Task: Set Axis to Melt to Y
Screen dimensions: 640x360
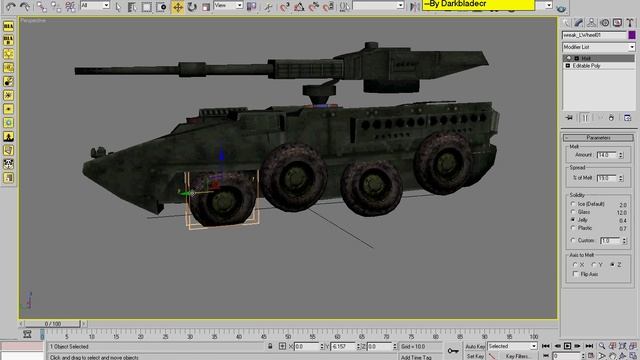Action: pyautogui.click(x=594, y=265)
